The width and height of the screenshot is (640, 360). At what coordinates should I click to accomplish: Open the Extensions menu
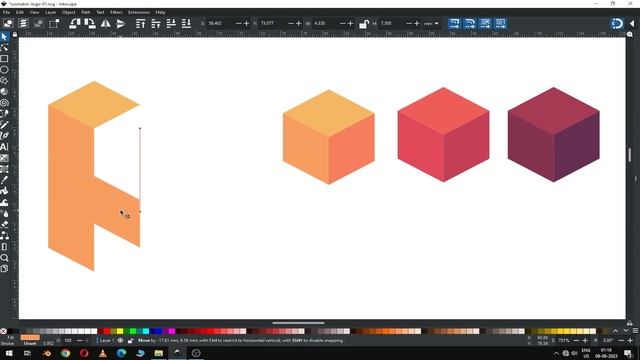(x=138, y=12)
